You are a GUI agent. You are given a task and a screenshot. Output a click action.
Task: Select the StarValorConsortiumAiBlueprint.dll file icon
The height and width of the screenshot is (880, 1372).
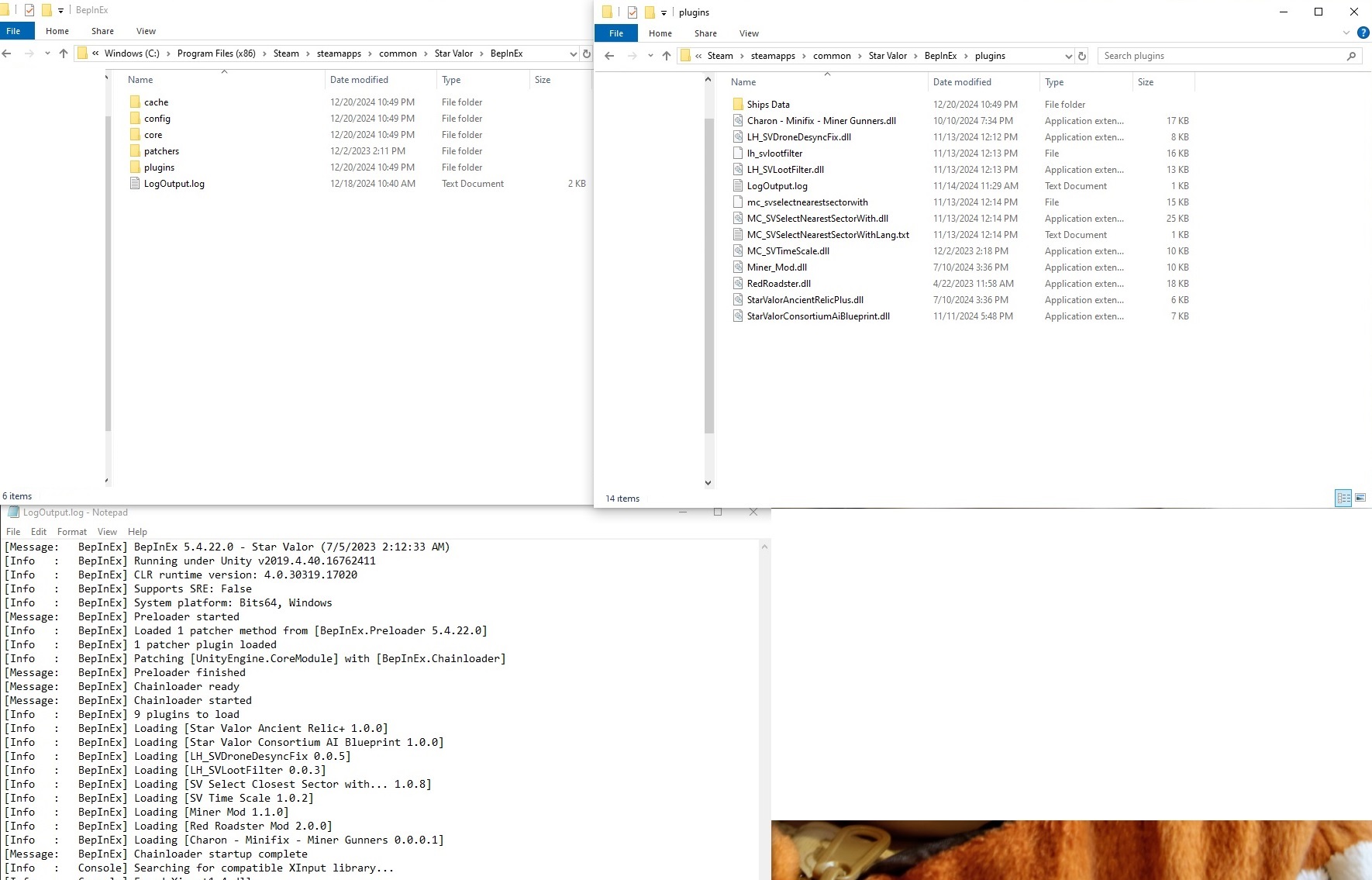click(738, 316)
